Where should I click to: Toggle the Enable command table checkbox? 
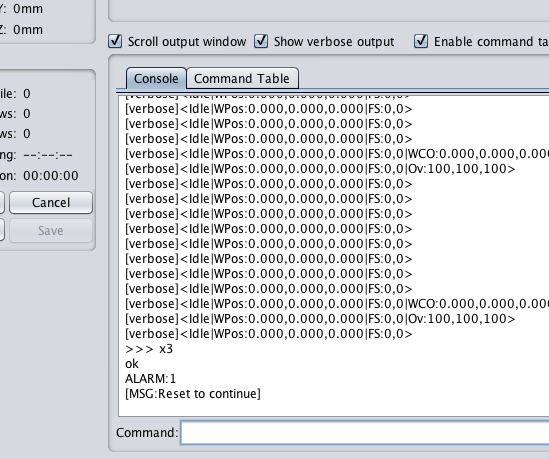point(421,41)
